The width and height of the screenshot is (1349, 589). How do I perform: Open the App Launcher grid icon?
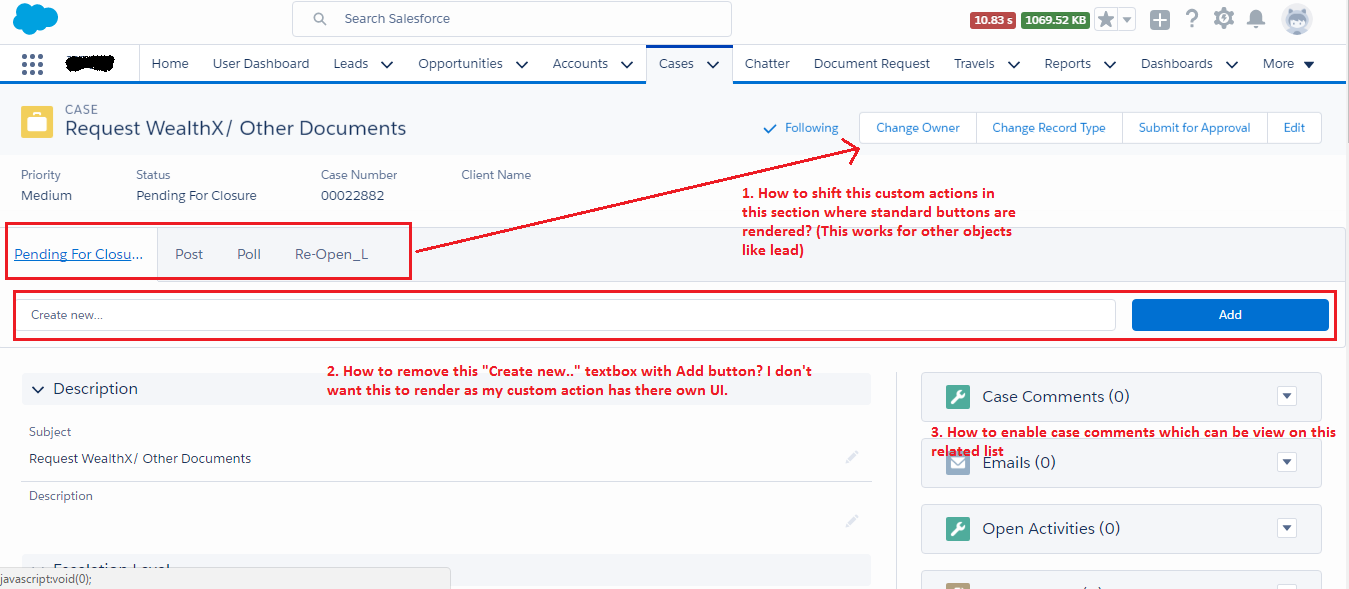(32, 64)
